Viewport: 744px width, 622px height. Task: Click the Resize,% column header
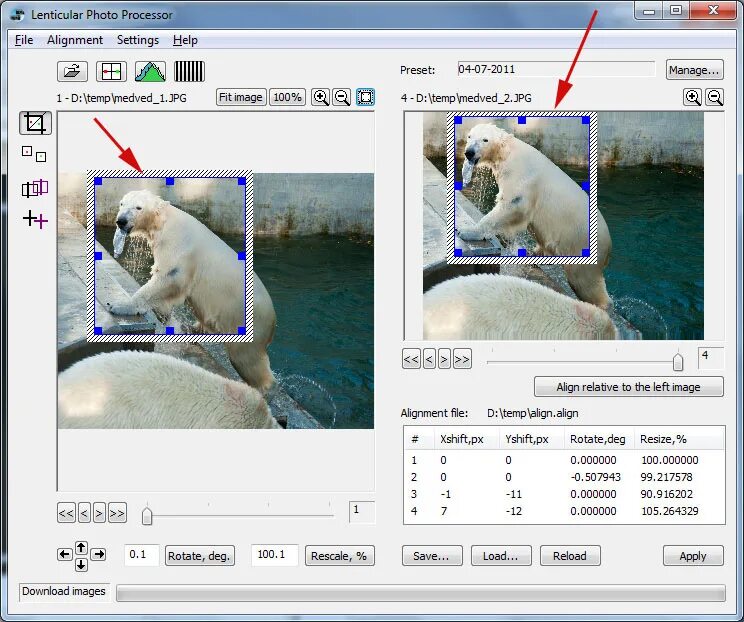(679, 439)
